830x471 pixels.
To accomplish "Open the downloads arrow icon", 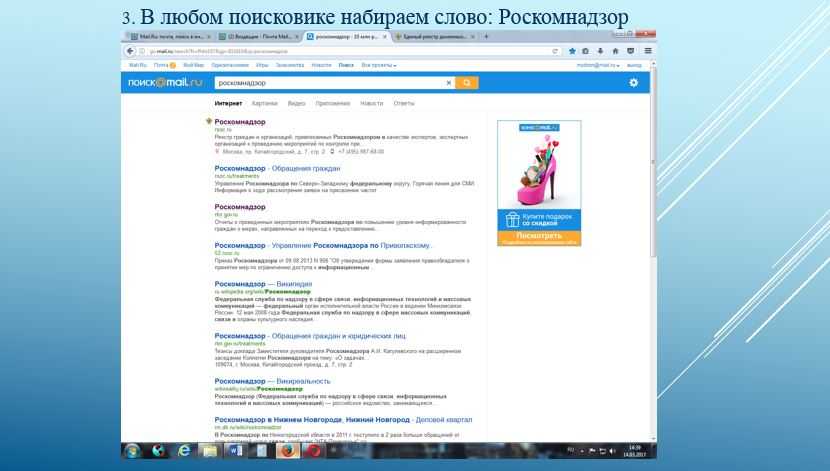I will (600, 51).
